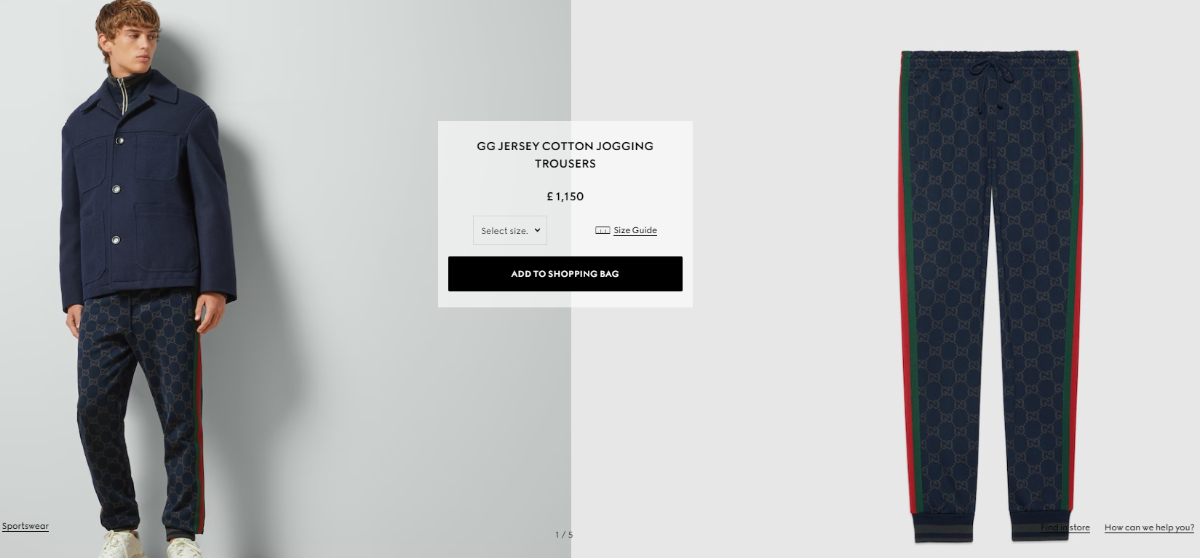This screenshot has height=558, width=1200.
Task: Open the model wearing navy jacket photo
Action: click(150, 279)
